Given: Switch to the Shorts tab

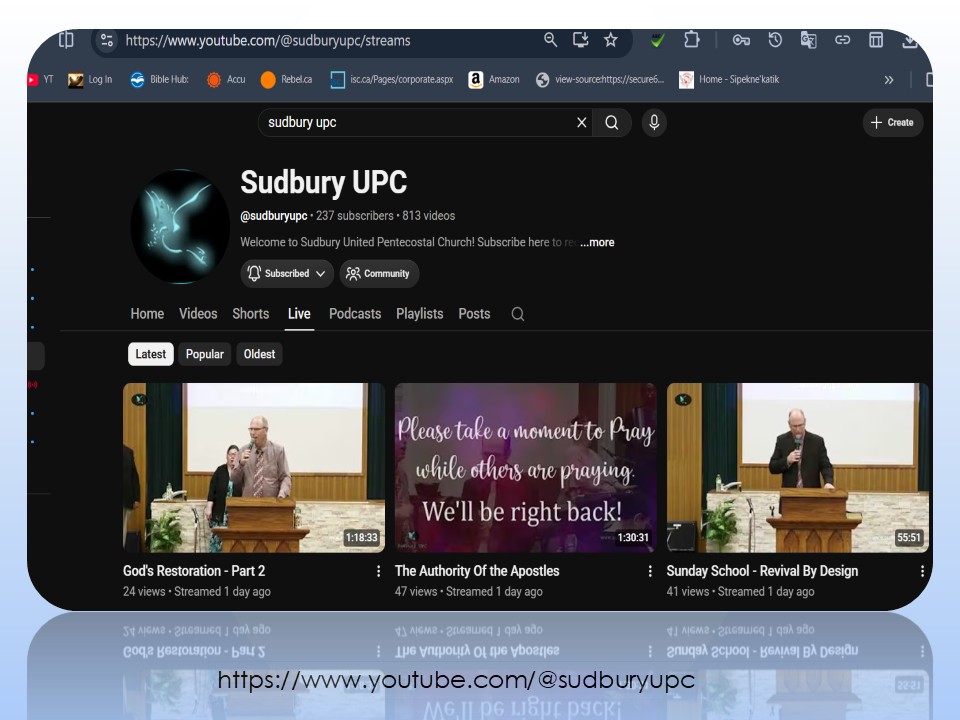Looking at the screenshot, I should click(x=250, y=314).
